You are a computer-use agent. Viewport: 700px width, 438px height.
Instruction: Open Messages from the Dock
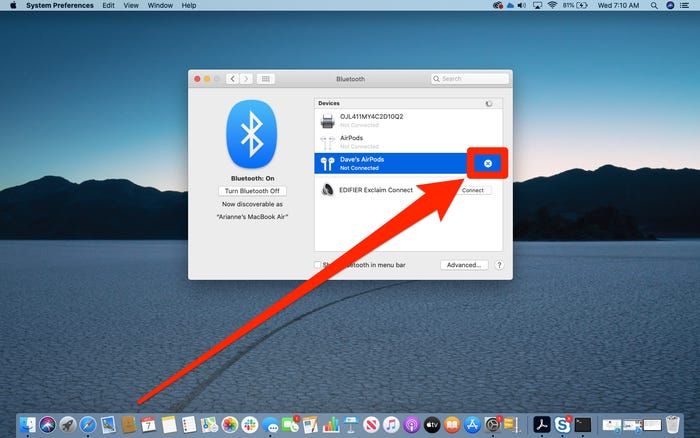click(x=270, y=425)
